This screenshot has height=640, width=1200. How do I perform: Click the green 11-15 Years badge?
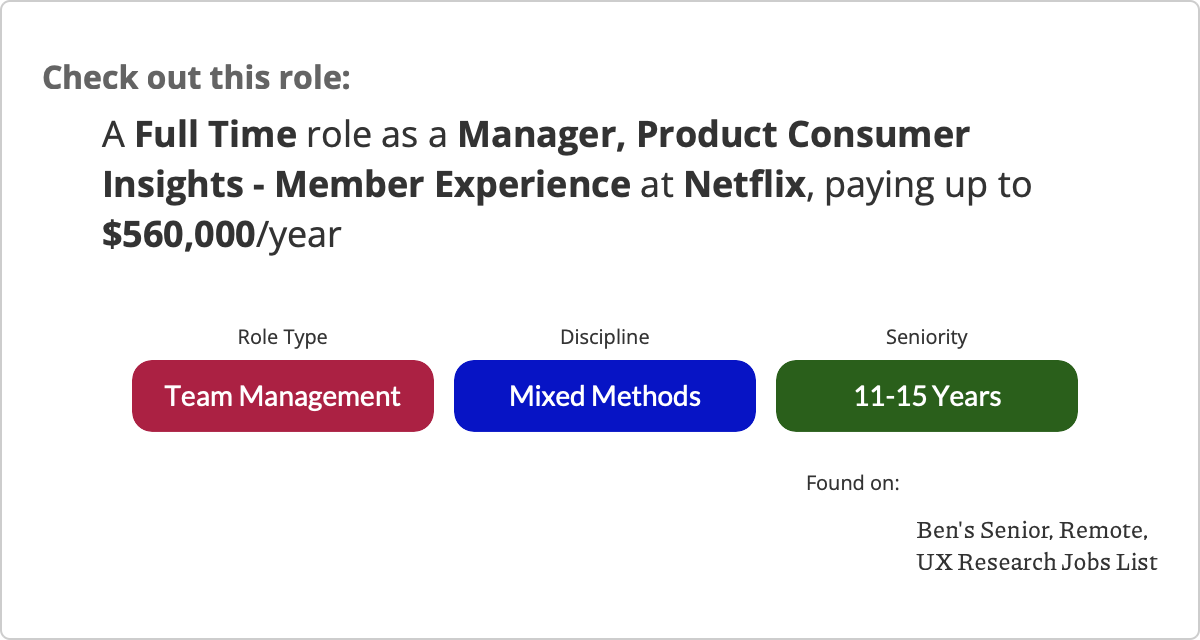[927, 396]
